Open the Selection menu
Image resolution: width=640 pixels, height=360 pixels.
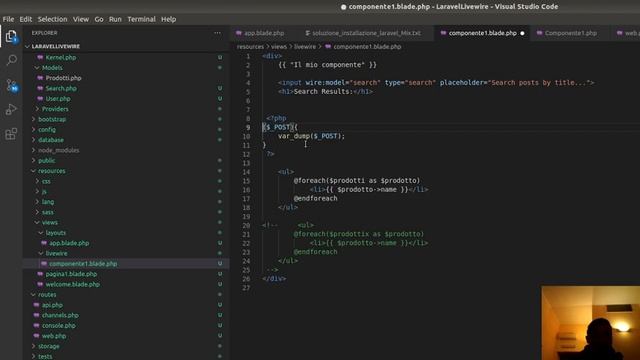pyautogui.click(x=52, y=19)
